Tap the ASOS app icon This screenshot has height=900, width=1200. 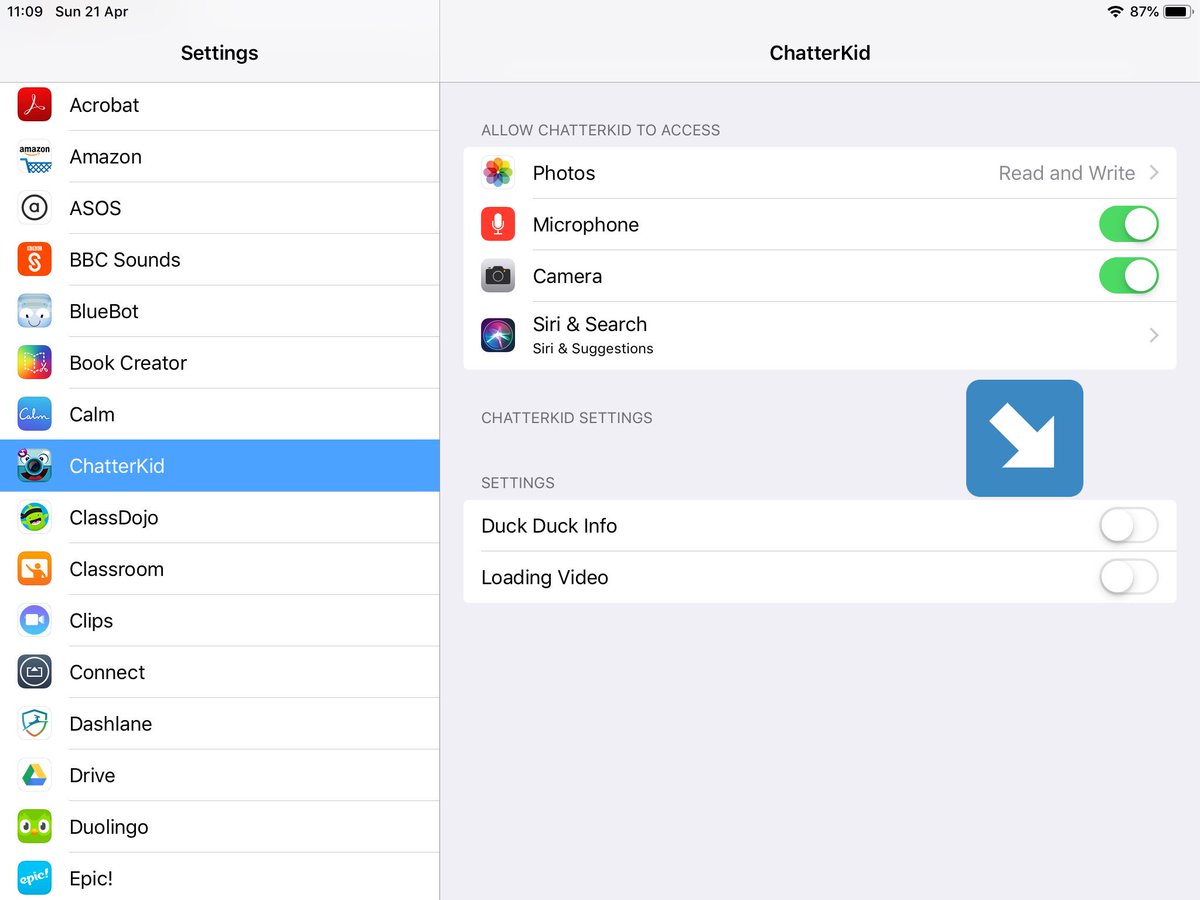35,208
